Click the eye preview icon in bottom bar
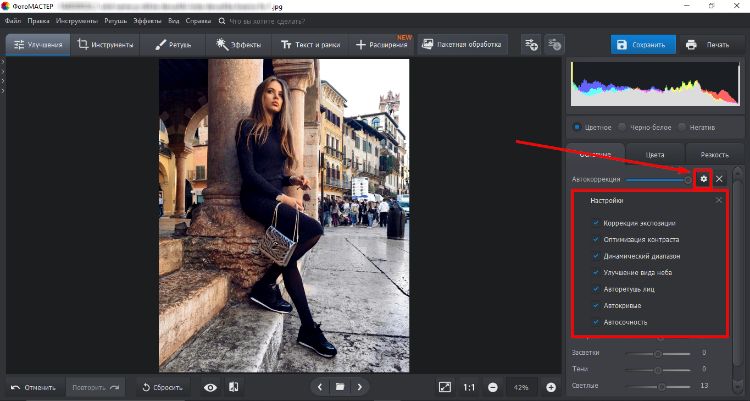This screenshot has height=401, width=750. click(210, 387)
